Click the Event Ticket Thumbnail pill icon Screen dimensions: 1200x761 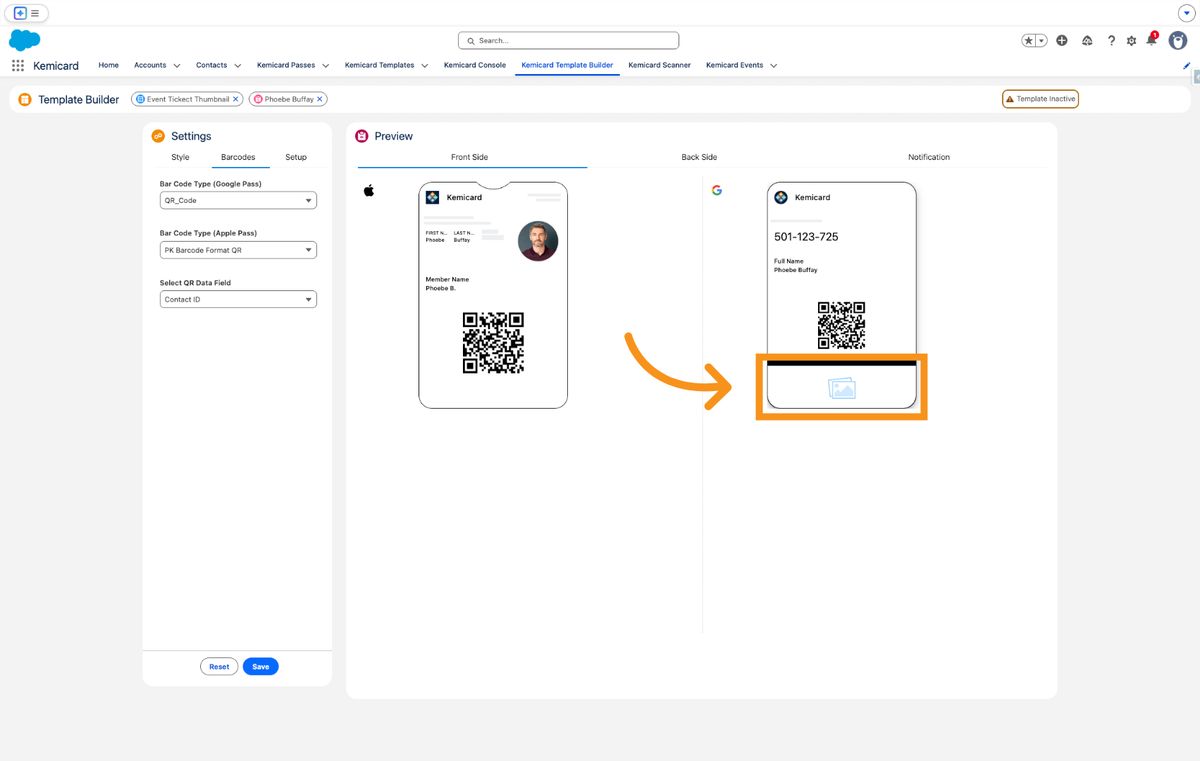(x=141, y=99)
